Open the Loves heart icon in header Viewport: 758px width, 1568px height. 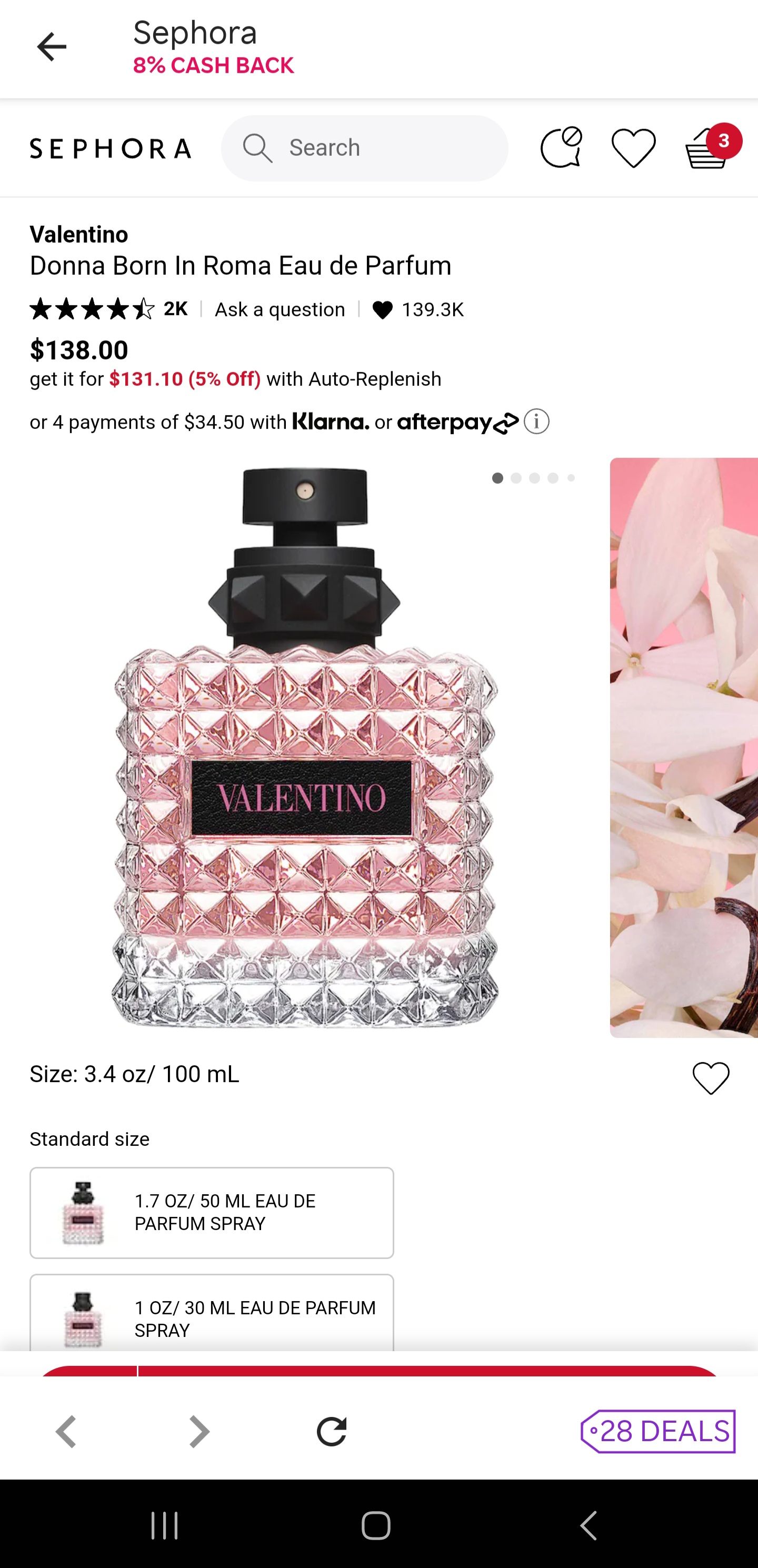tap(633, 147)
